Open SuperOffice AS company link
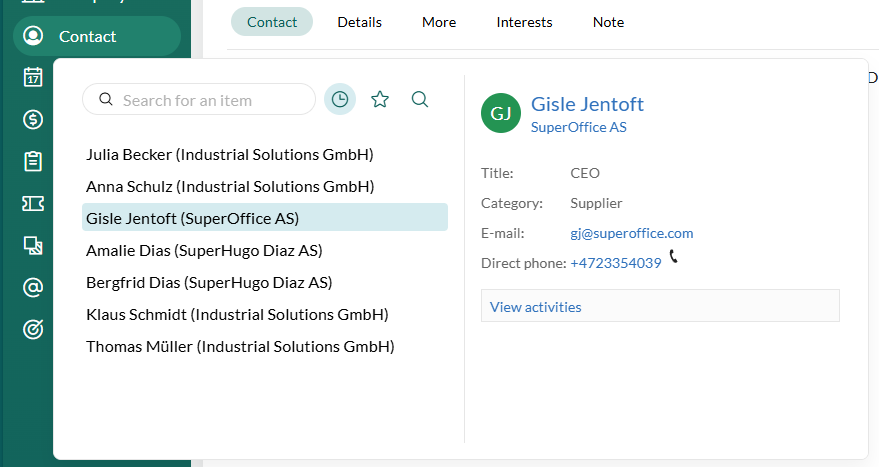The width and height of the screenshot is (879, 467). (x=579, y=127)
